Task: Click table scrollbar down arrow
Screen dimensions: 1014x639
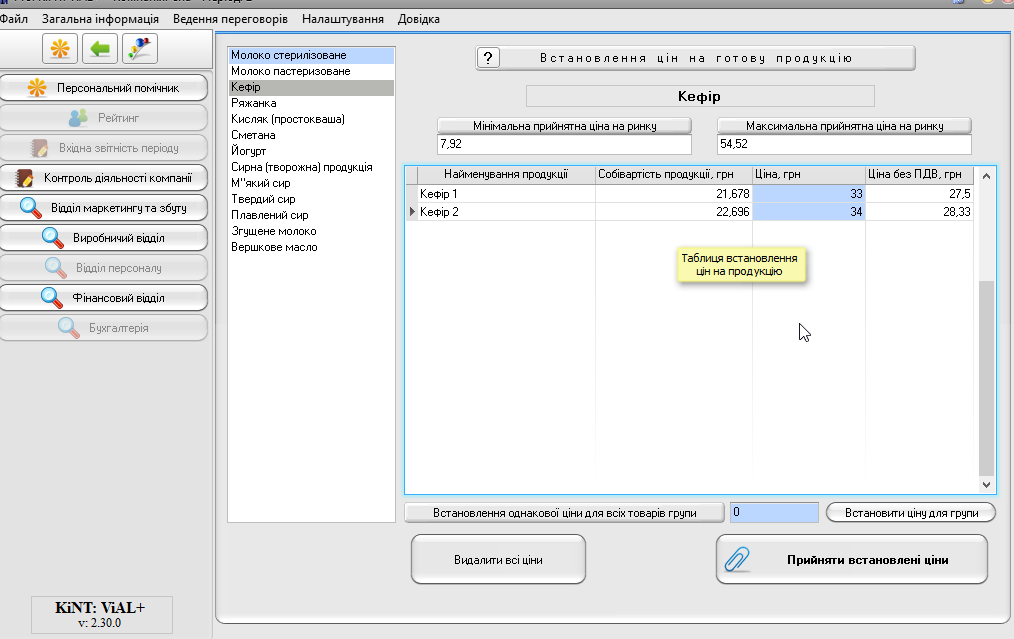Action: pyautogui.click(x=986, y=484)
